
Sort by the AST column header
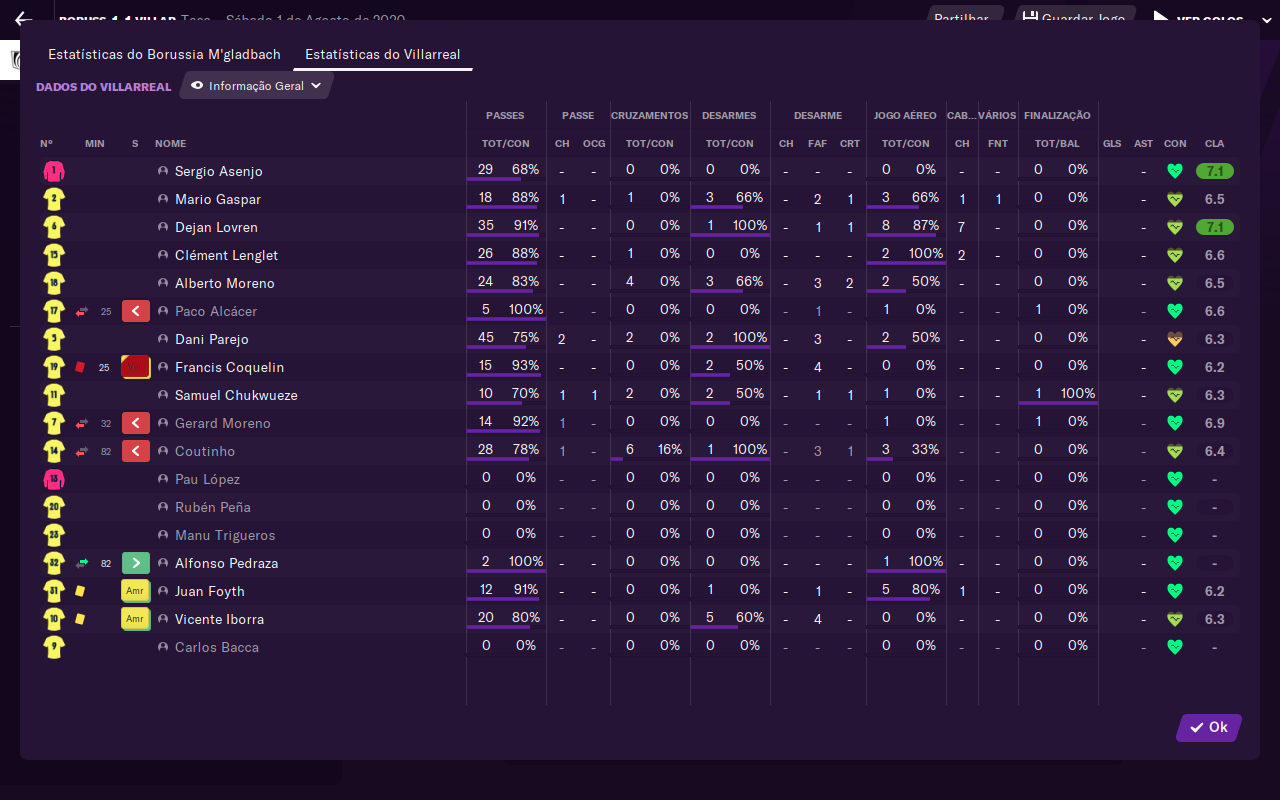pos(1144,144)
